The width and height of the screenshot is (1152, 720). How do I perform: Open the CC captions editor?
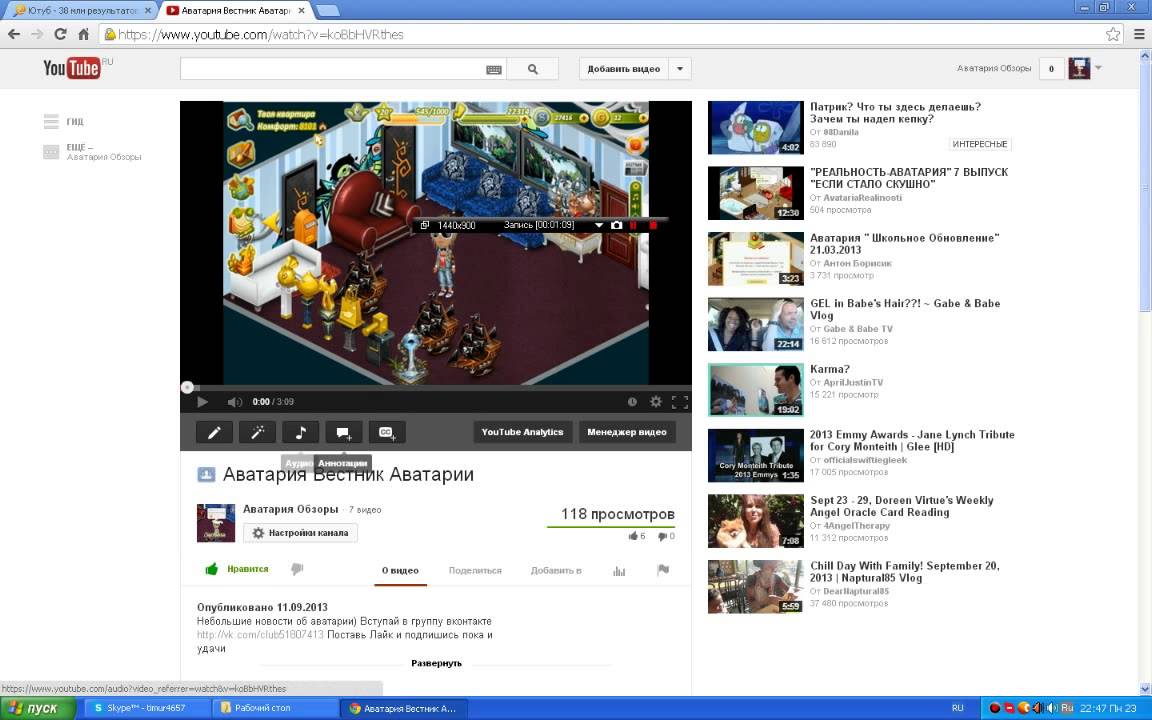tap(387, 433)
